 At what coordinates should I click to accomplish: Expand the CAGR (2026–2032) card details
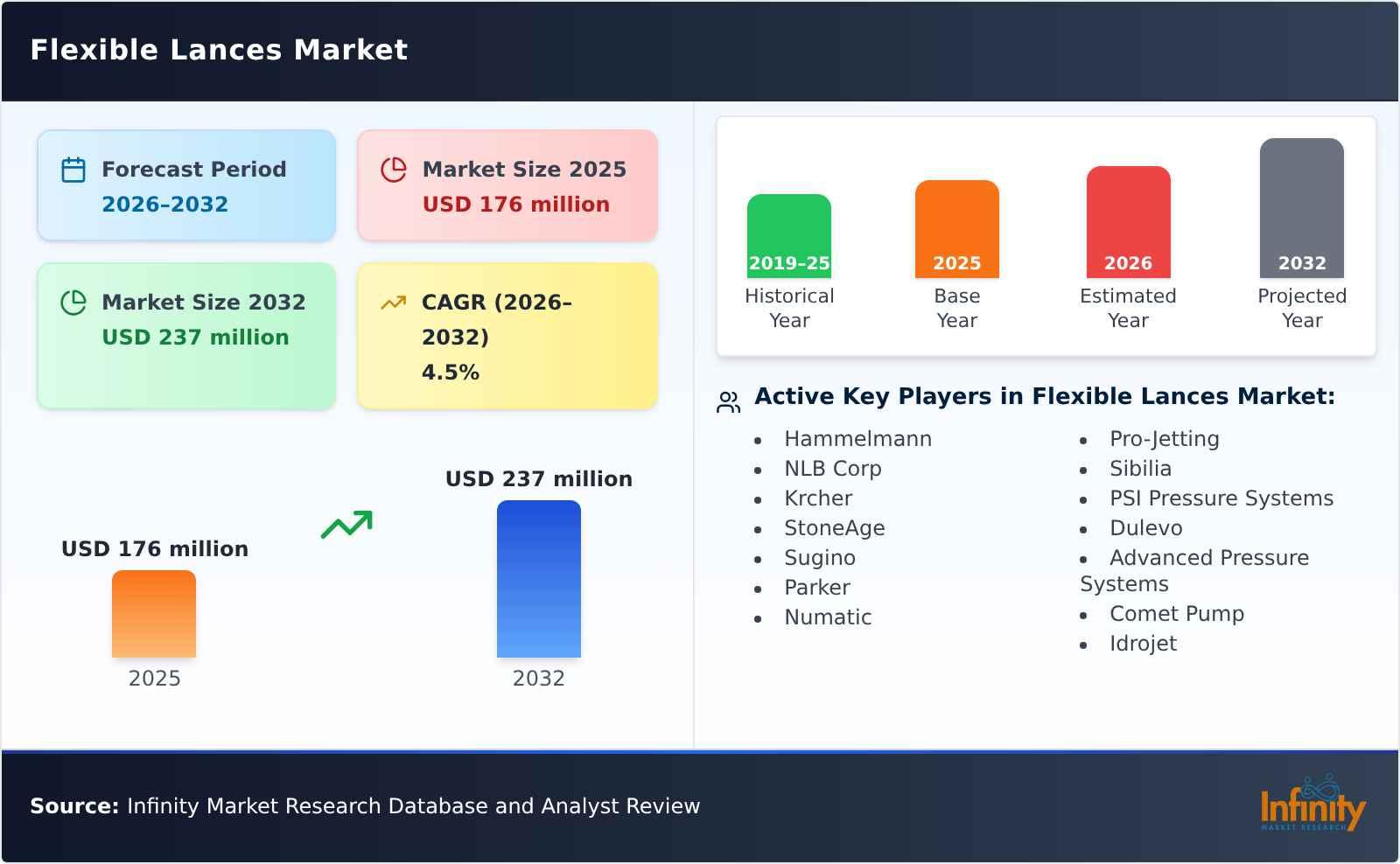(x=506, y=335)
